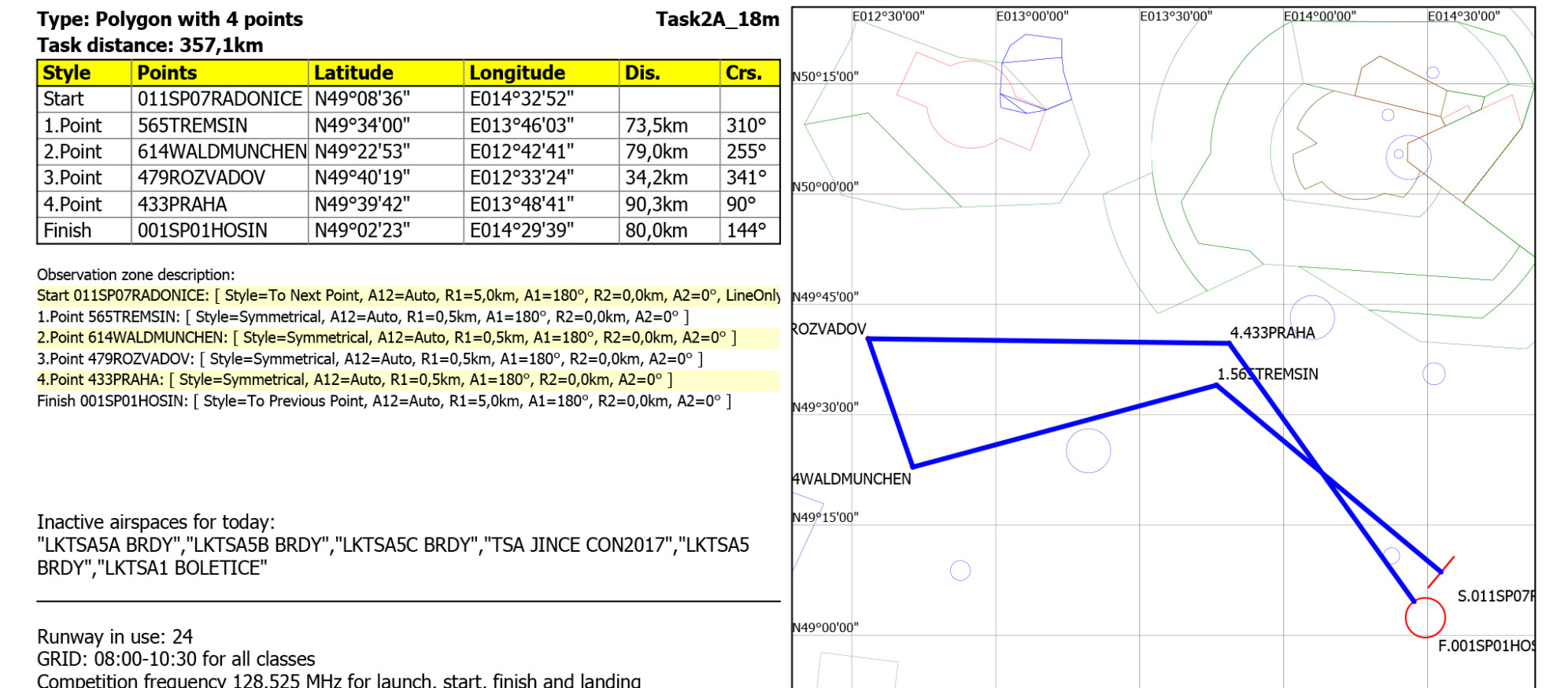Click the highlighted 4.Point 433PRAHA observation zone line
The width and height of the screenshot is (1568, 688).
354,379
